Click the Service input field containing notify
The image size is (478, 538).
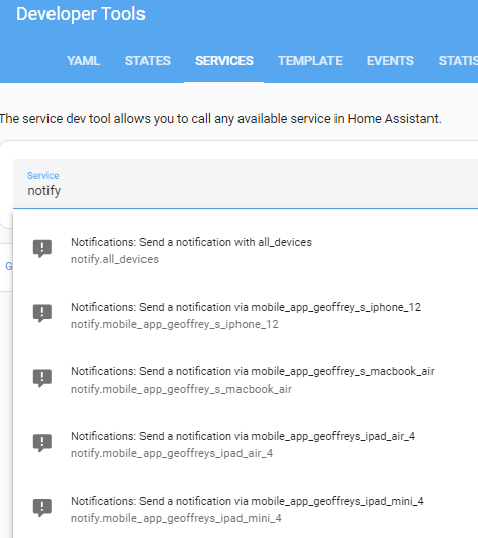[245, 184]
